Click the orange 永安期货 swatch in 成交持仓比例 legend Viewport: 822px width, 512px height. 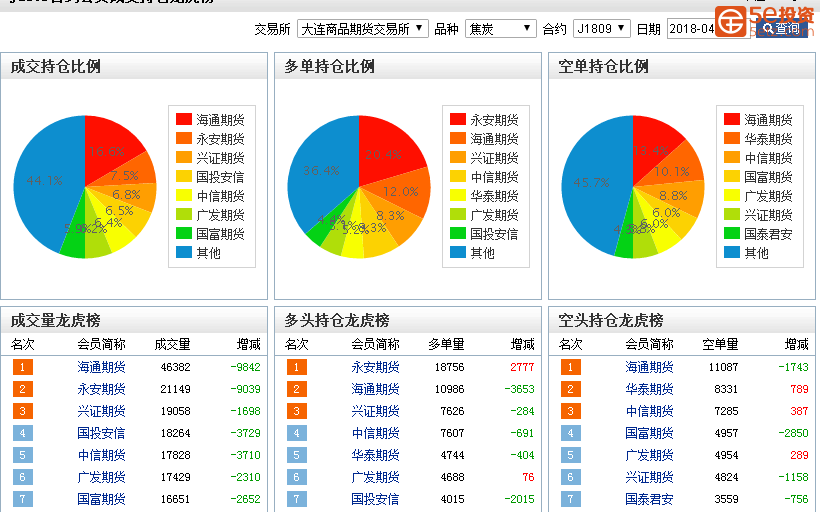[183, 138]
